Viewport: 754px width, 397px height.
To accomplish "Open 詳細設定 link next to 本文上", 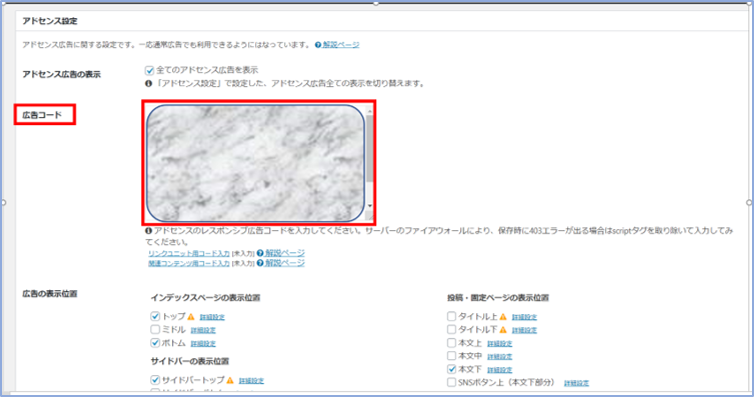I will [500, 344].
